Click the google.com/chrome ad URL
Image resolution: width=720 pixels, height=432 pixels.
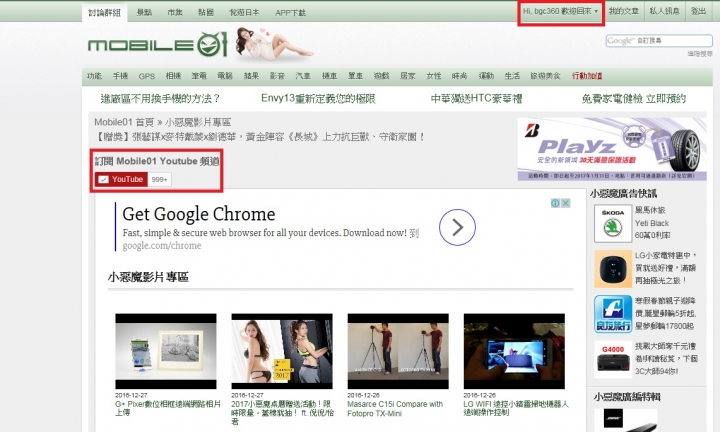point(162,246)
